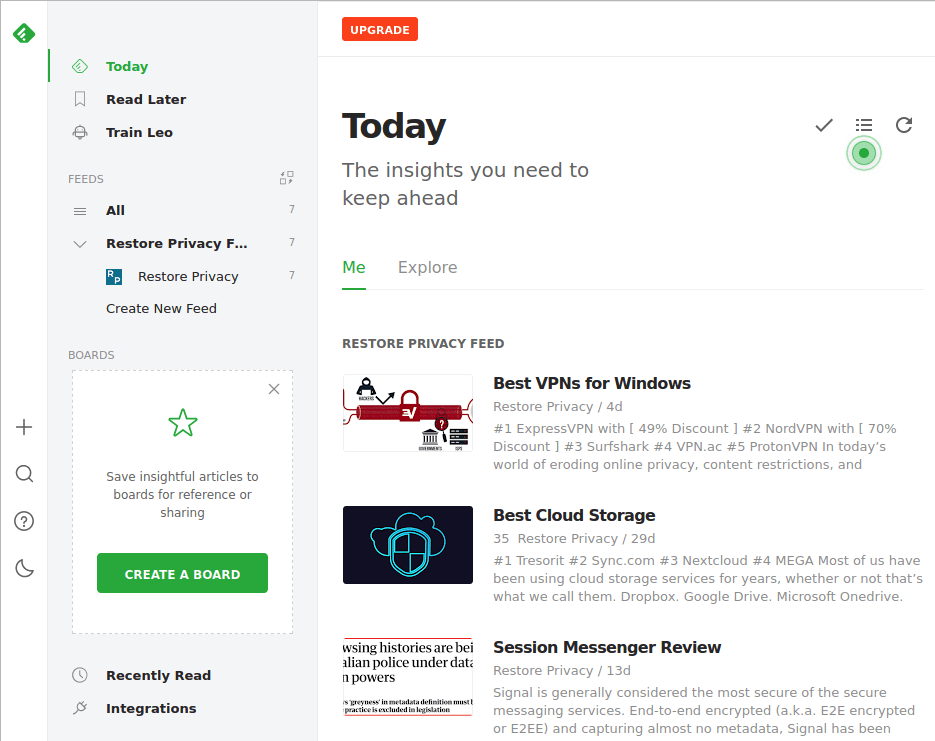
Task: Mark all as read with the checkmark icon
Action: 823,125
